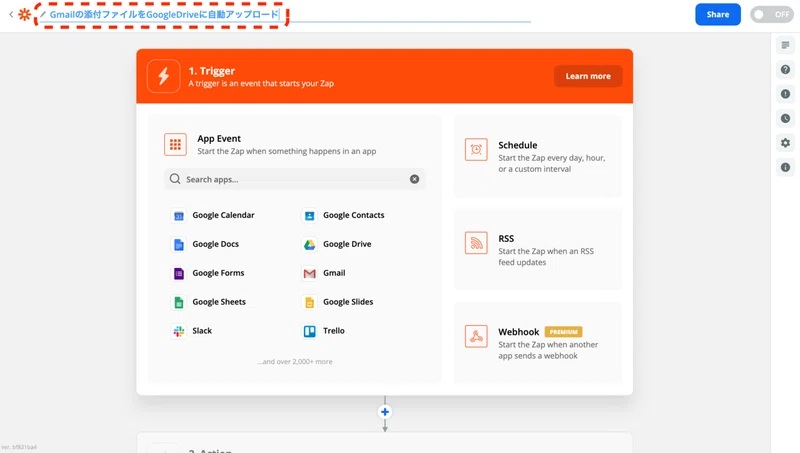
Task: Click the App Event grid icon
Action: pos(175,144)
